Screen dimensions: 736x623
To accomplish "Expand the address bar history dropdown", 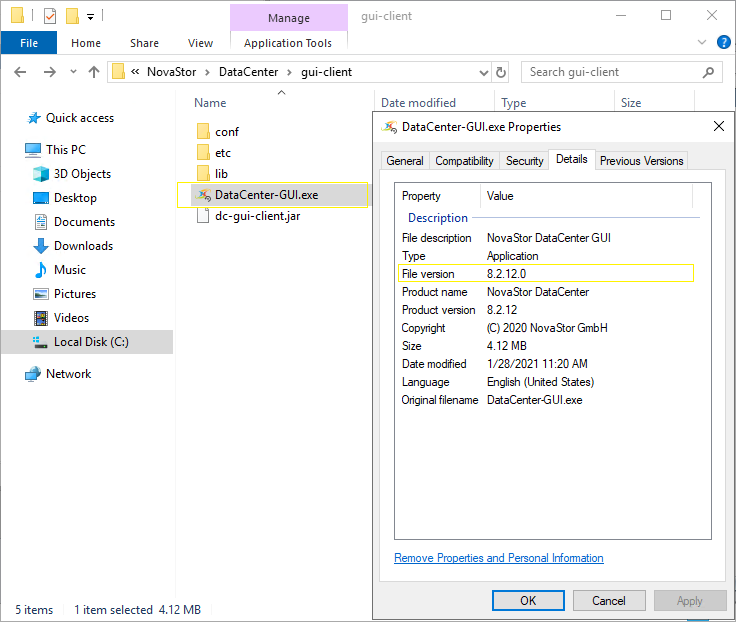I will tap(483, 72).
